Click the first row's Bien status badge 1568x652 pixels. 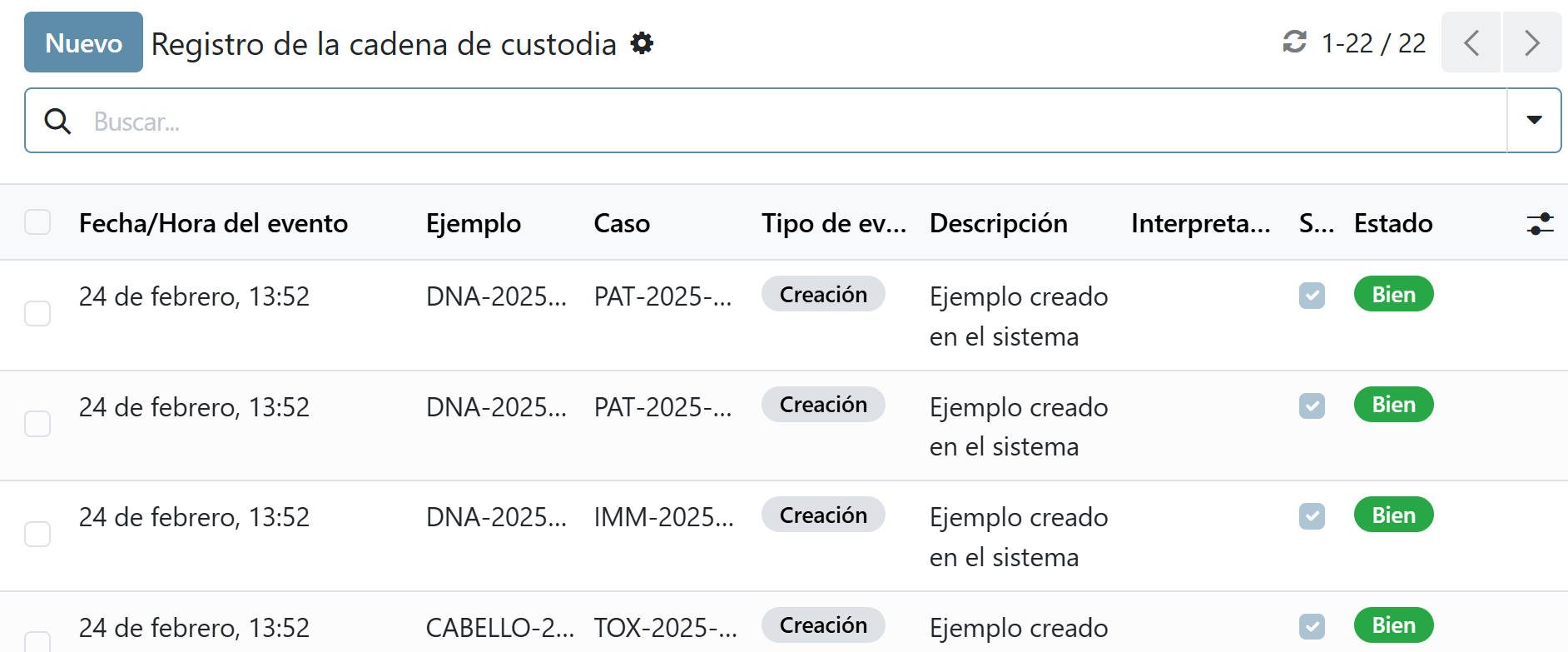1393,295
